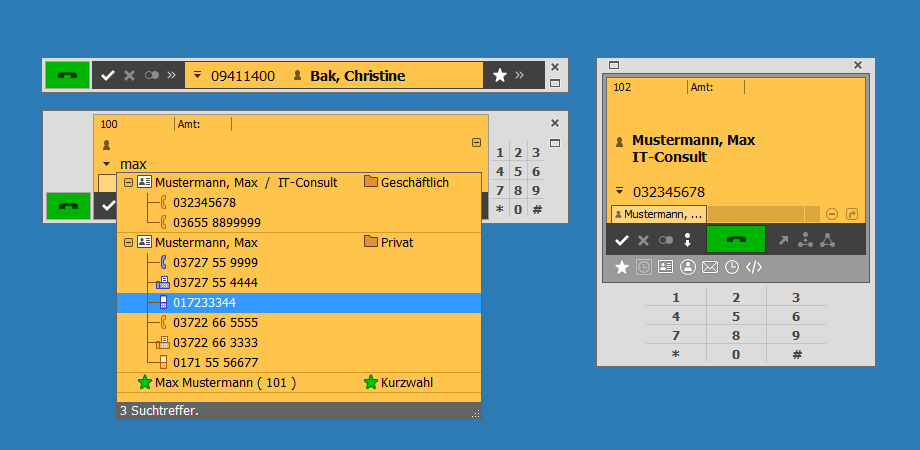920x450 pixels.
Task: Click the code brackets icon in right window
Action: [x=754, y=267]
